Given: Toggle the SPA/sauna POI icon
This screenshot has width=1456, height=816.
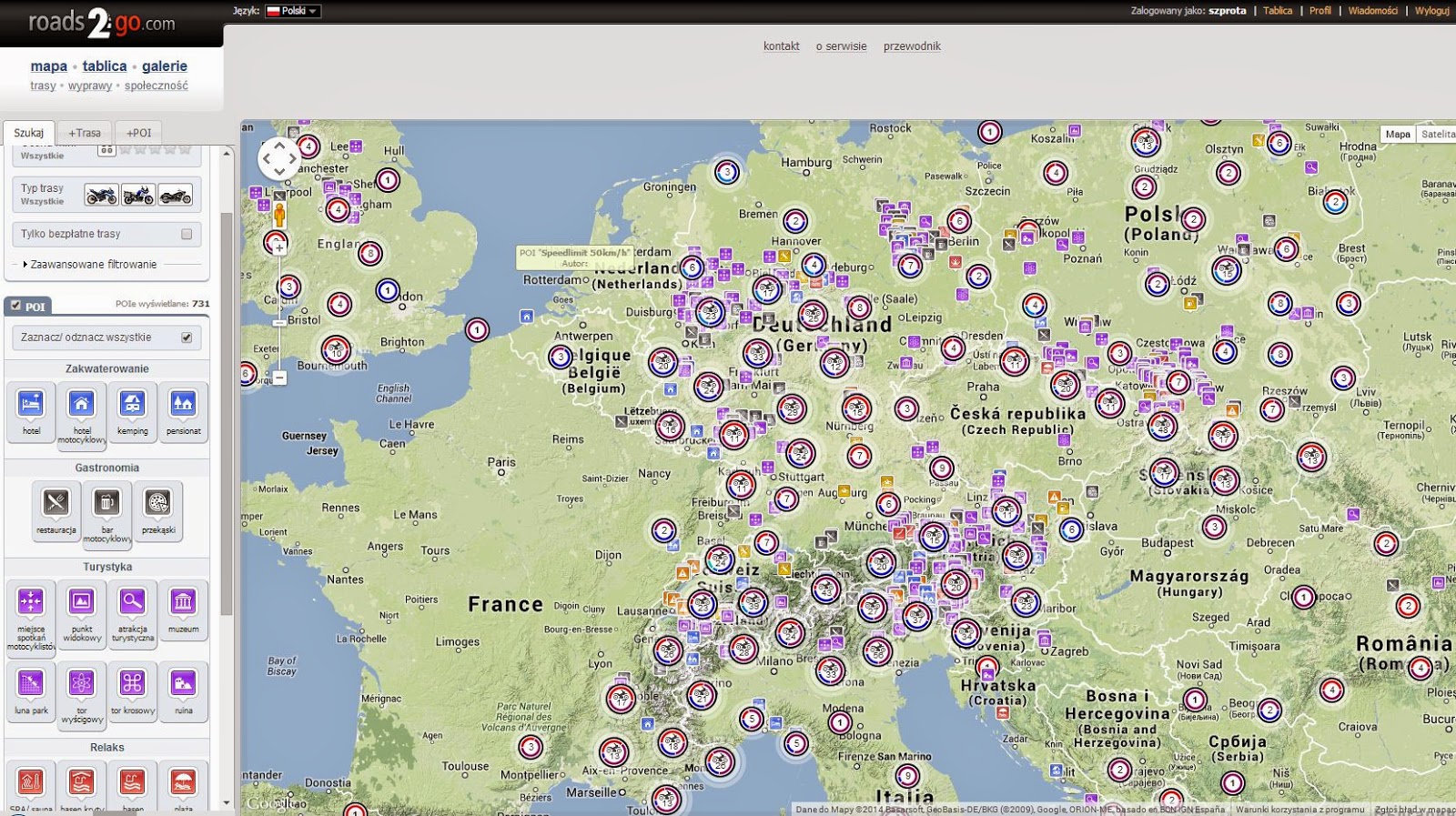Looking at the screenshot, I should pyautogui.click(x=31, y=787).
